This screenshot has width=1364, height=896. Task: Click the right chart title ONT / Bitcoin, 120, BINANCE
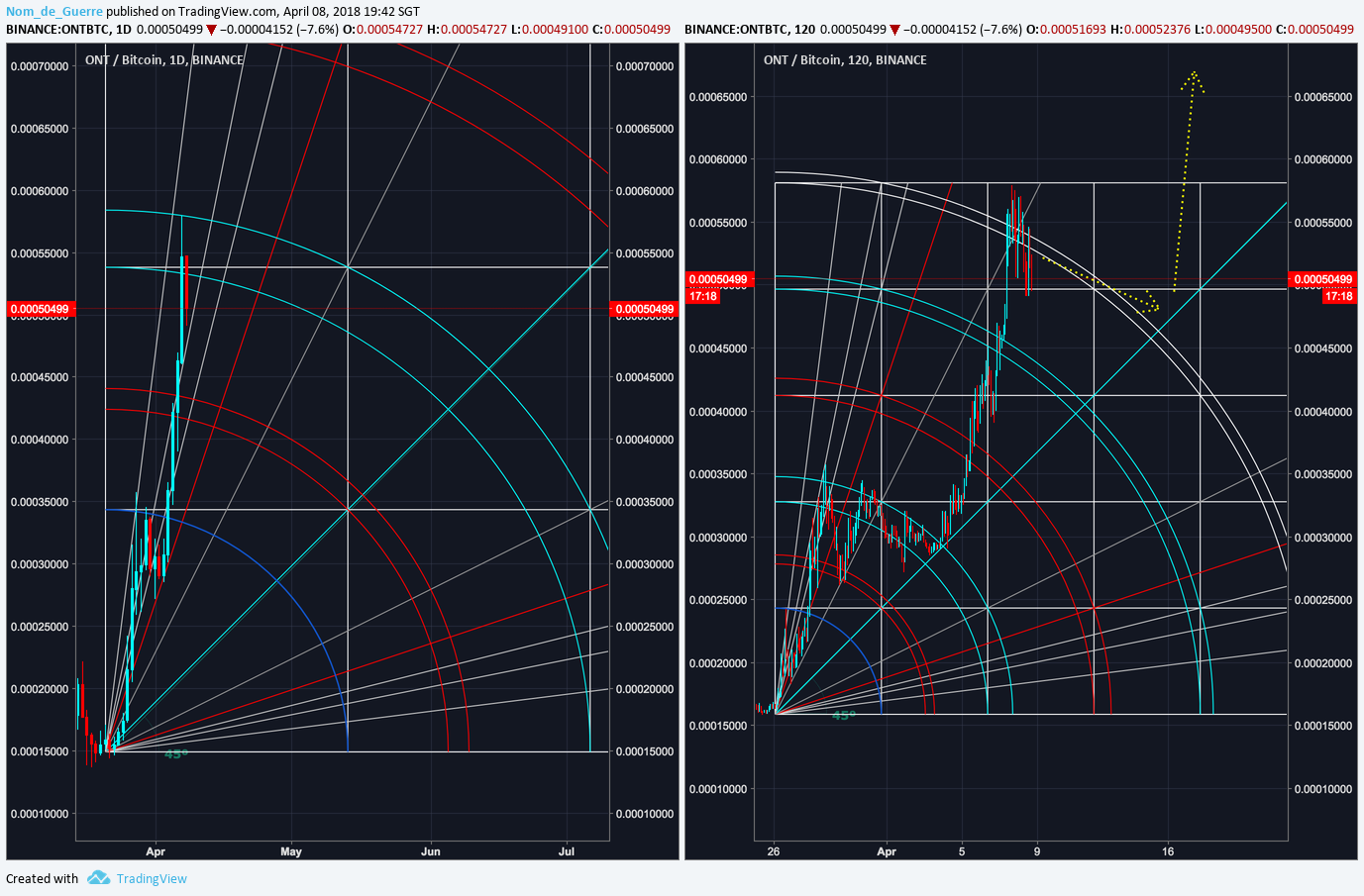[x=845, y=59]
